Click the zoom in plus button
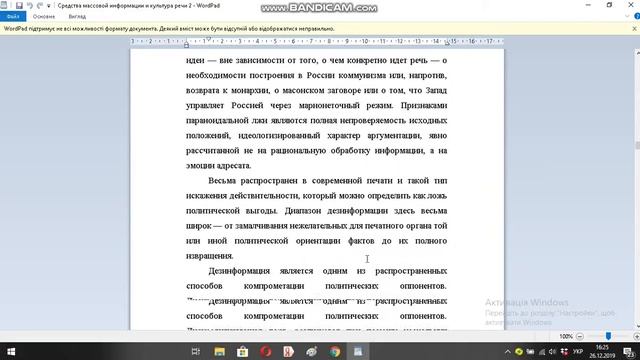The height and width of the screenshot is (360, 640). (x=636, y=336)
